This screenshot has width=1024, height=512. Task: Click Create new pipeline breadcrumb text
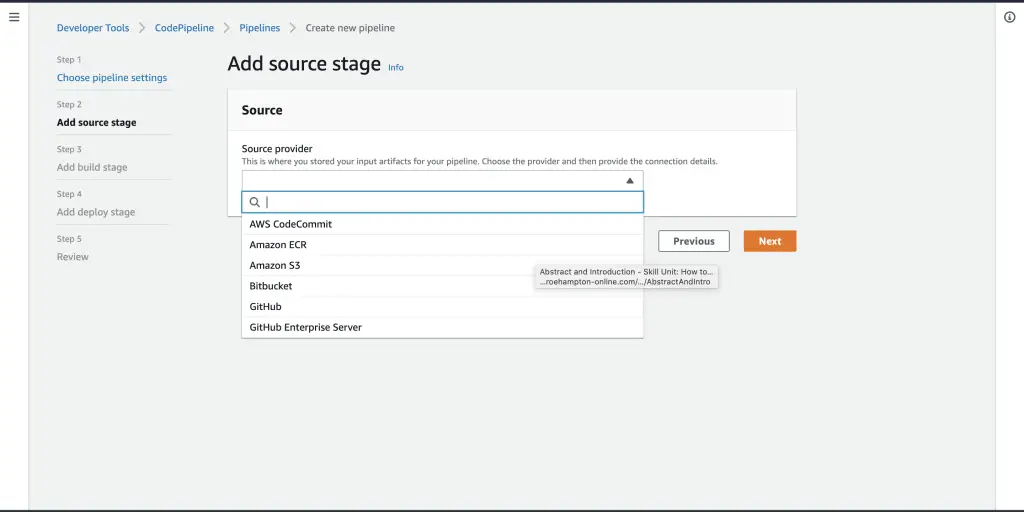click(x=350, y=28)
